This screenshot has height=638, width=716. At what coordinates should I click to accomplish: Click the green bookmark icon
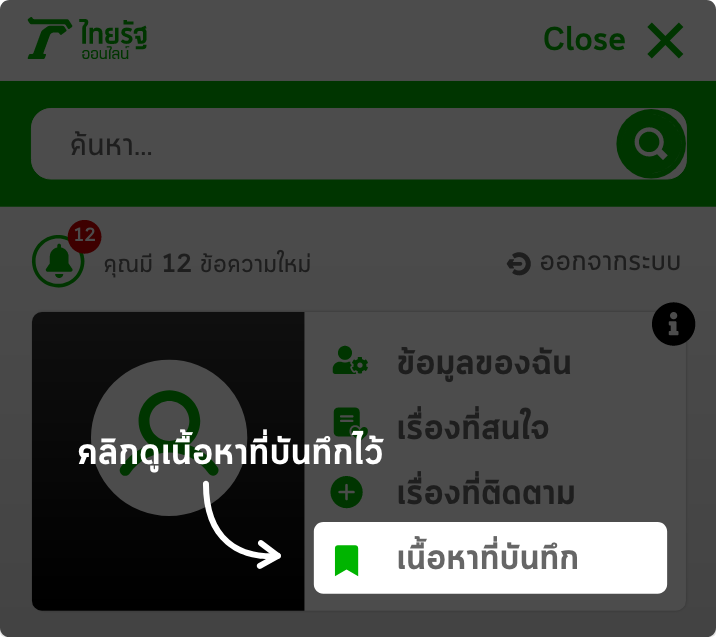347,560
